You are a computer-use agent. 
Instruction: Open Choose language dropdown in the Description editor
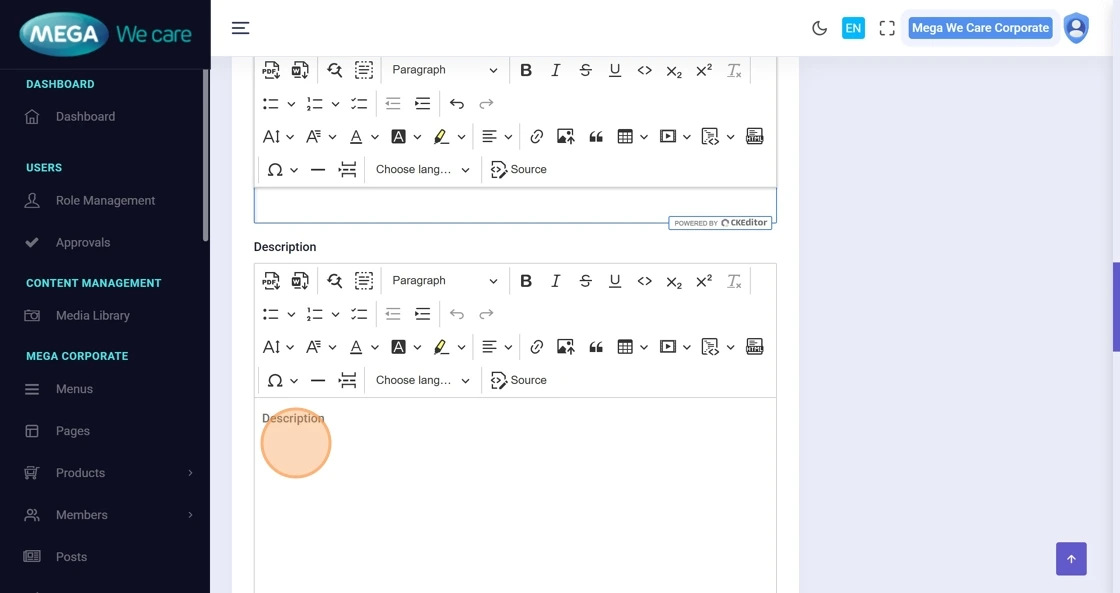(x=422, y=380)
